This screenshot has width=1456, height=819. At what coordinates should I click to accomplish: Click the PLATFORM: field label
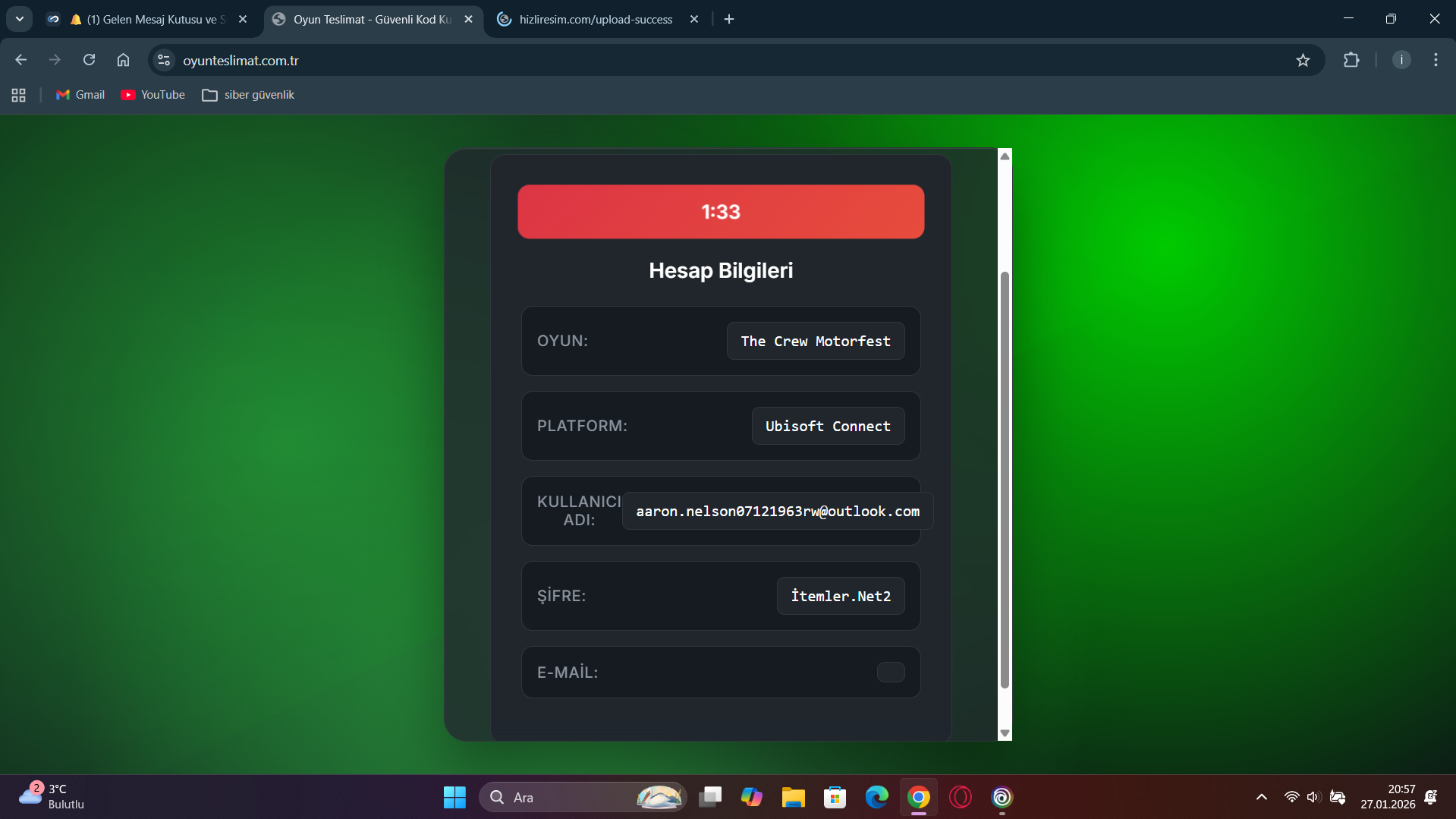click(582, 426)
